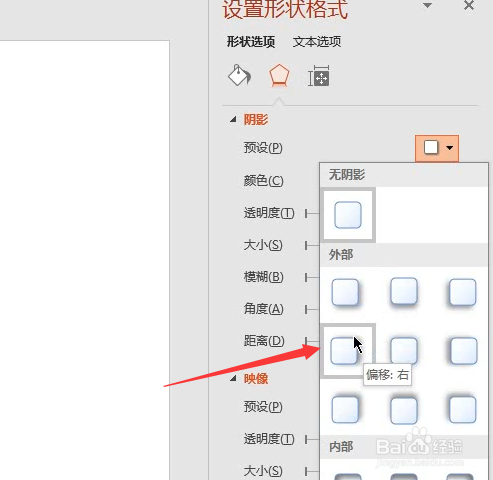Choose the last outer shadow preset in bottom row
The width and height of the screenshot is (493, 480).
[x=462, y=409]
